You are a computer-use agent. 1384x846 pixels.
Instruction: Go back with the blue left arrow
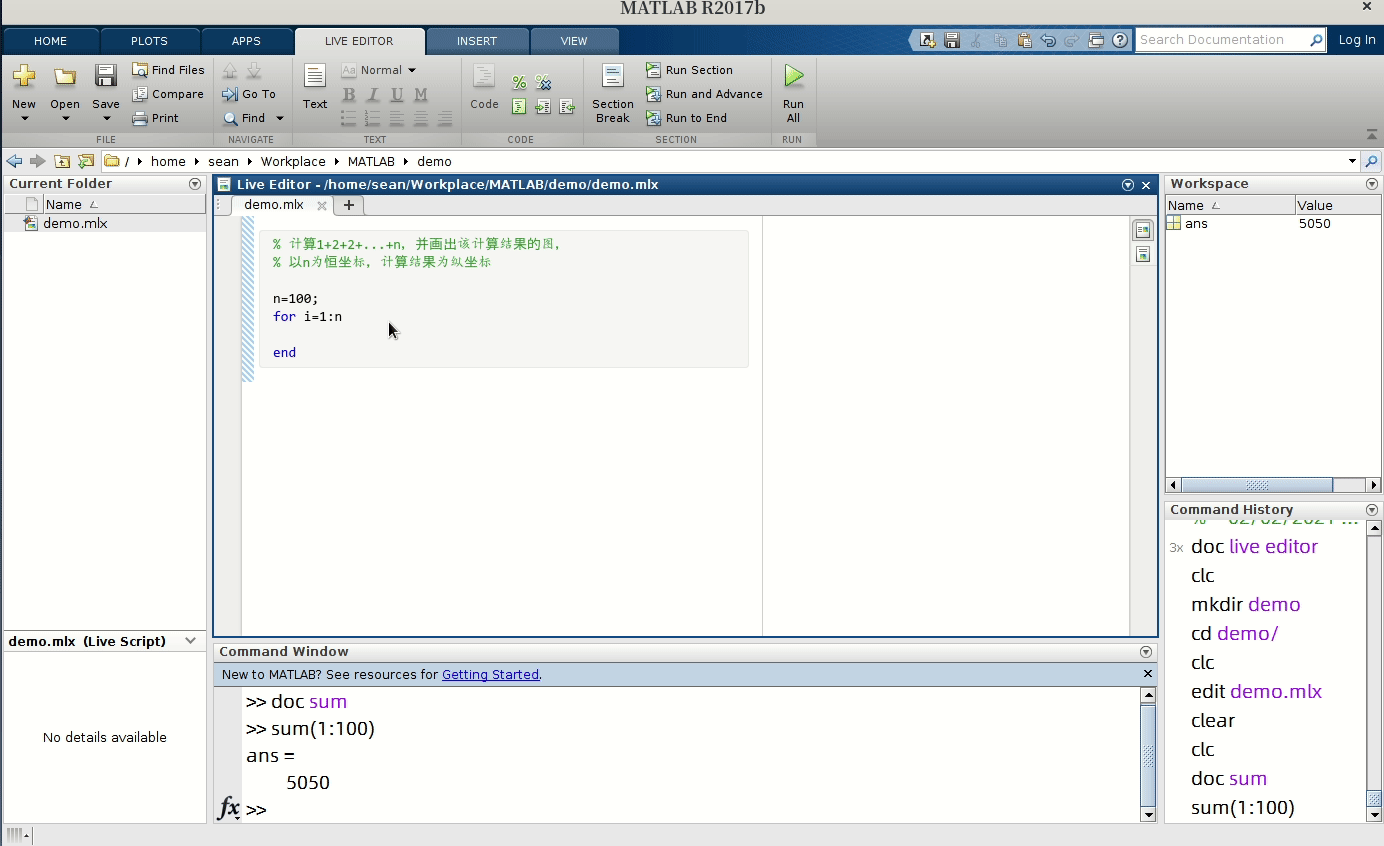[14, 161]
